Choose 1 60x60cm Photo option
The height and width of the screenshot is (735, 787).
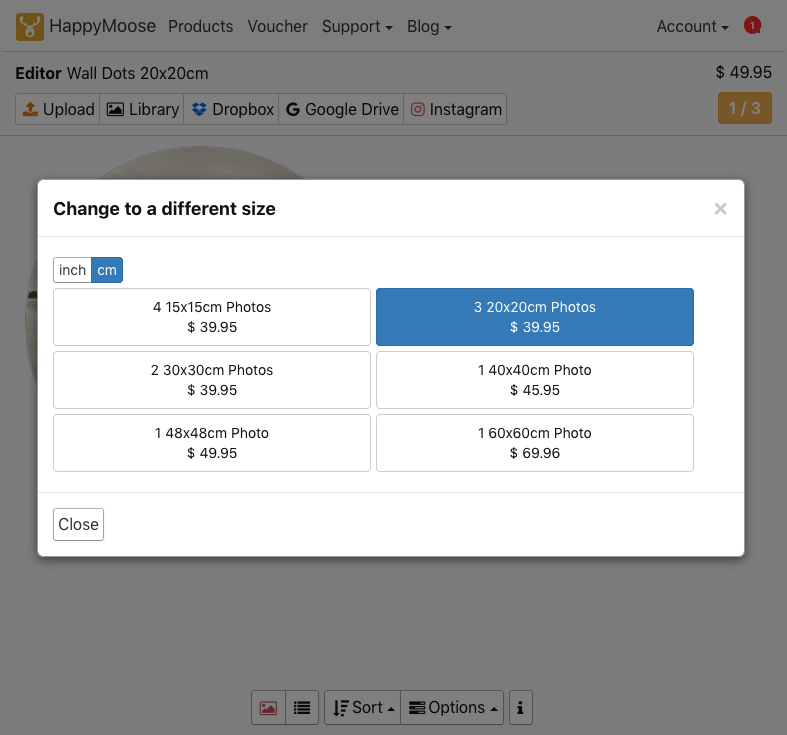(535, 443)
